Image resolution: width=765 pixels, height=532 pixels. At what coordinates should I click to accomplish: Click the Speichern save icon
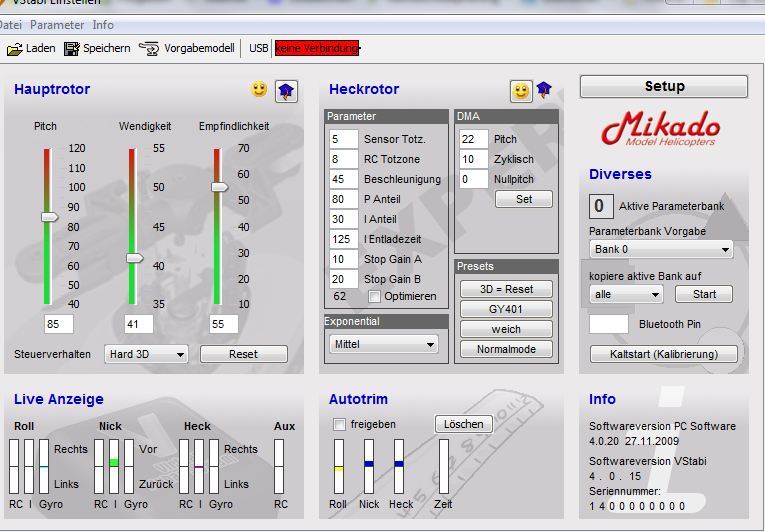pyautogui.click(x=72, y=49)
